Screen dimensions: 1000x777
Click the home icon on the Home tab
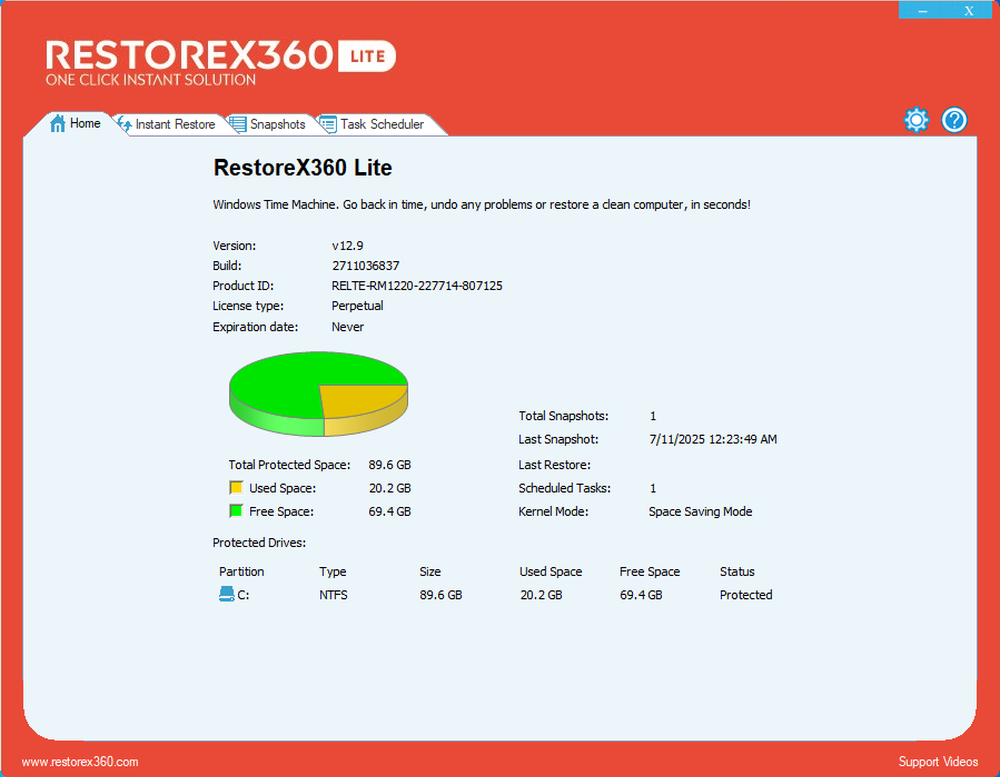pyautogui.click(x=59, y=123)
